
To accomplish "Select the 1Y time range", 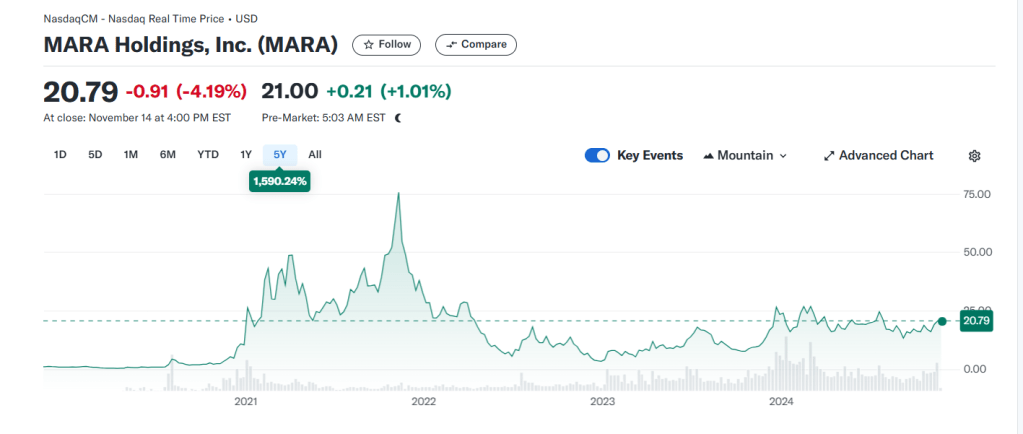I will 246,155.
